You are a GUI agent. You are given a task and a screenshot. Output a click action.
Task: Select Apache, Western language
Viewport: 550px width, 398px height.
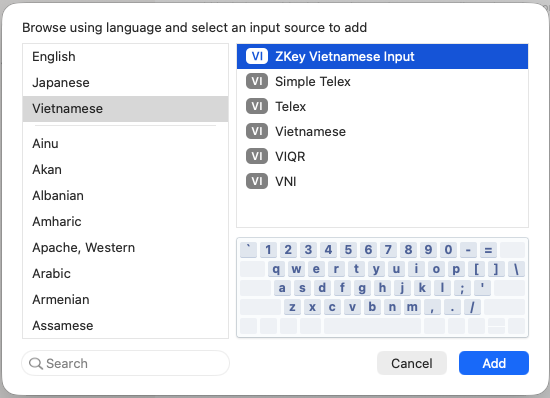click(x=126, y=248)
